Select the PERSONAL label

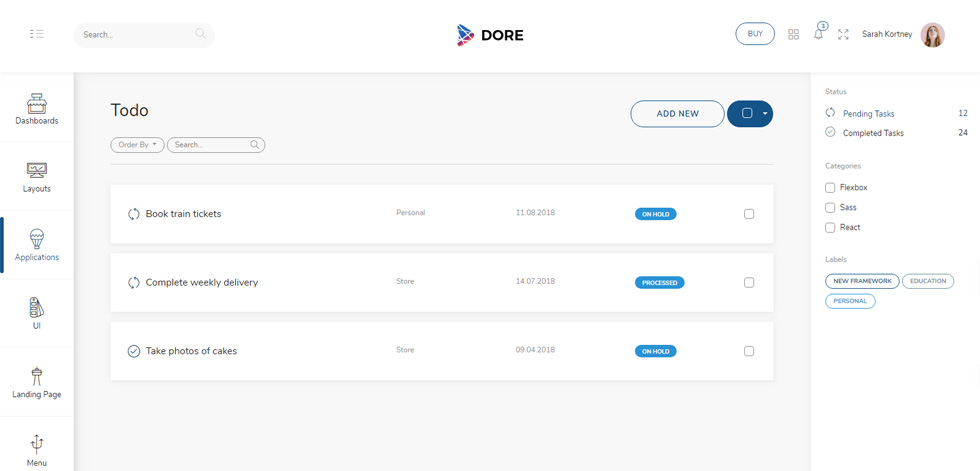850,301
